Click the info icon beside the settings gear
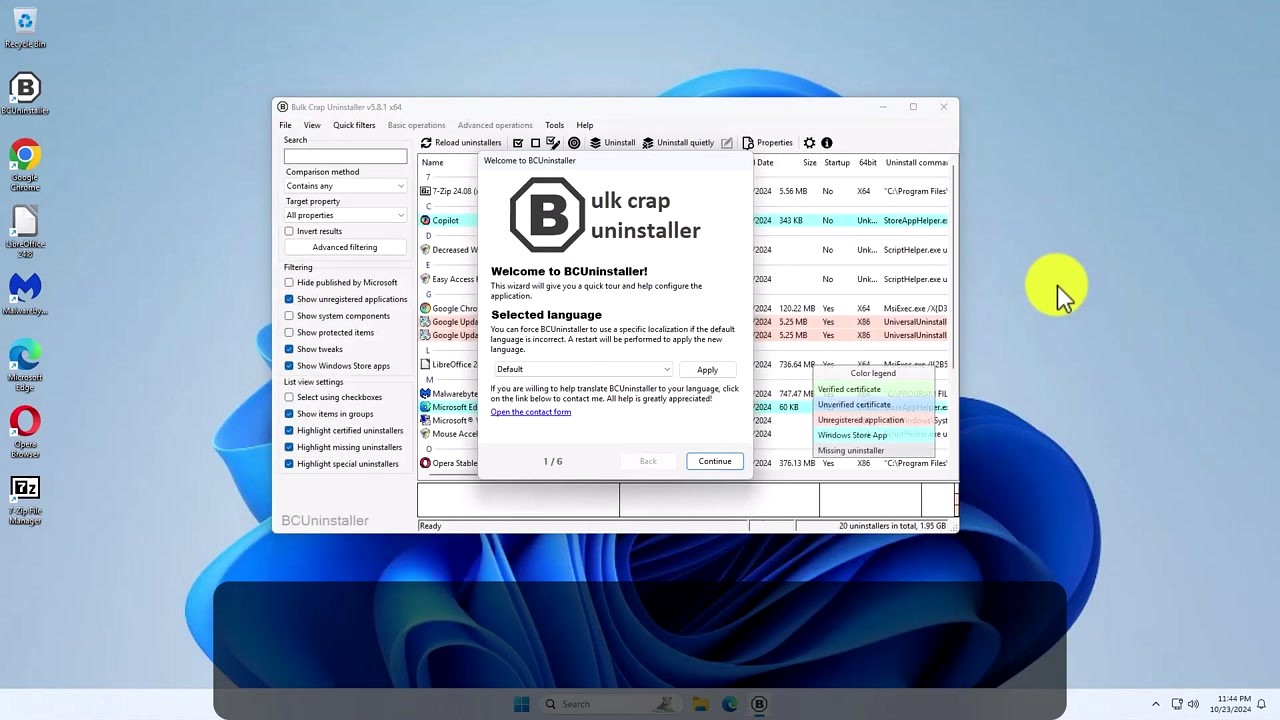The width and height of the screenshot is (1280, 720). tap(826, 142)
